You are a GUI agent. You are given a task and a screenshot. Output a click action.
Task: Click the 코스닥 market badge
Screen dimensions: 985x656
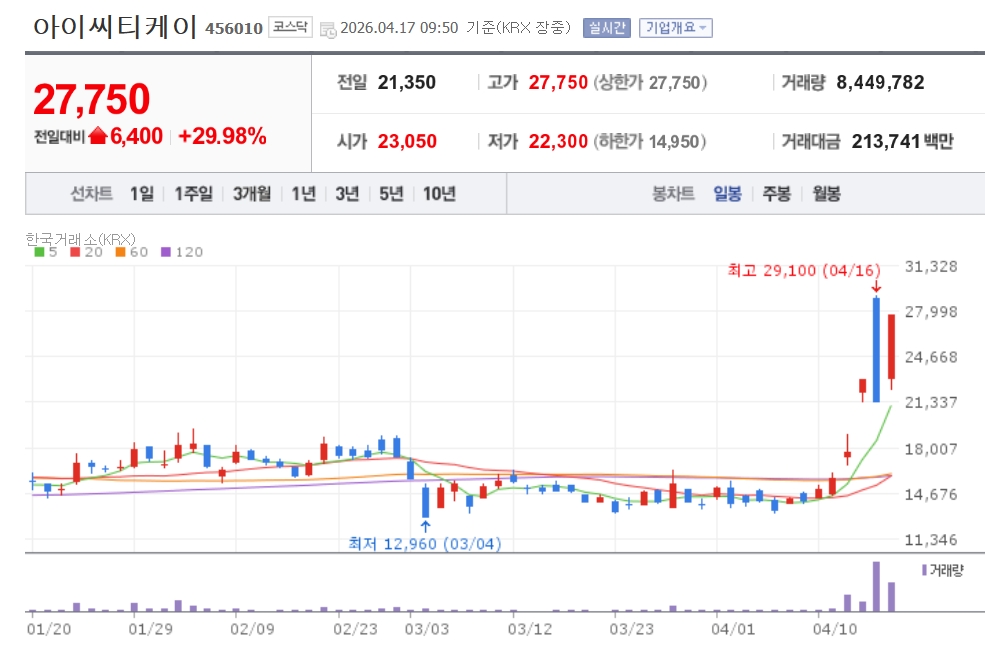(x=290, y=27)
